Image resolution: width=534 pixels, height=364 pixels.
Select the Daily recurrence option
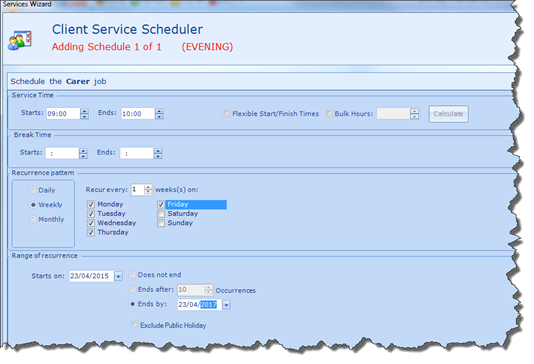coord(33,190)
